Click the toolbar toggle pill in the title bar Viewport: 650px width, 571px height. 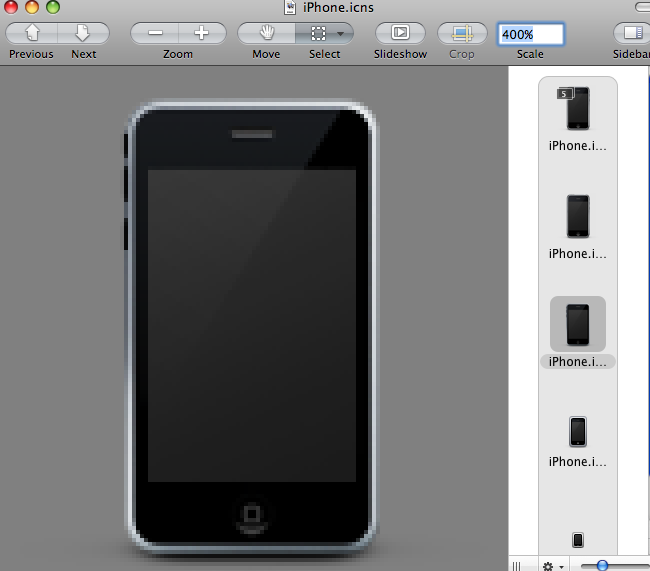point(643,7)
